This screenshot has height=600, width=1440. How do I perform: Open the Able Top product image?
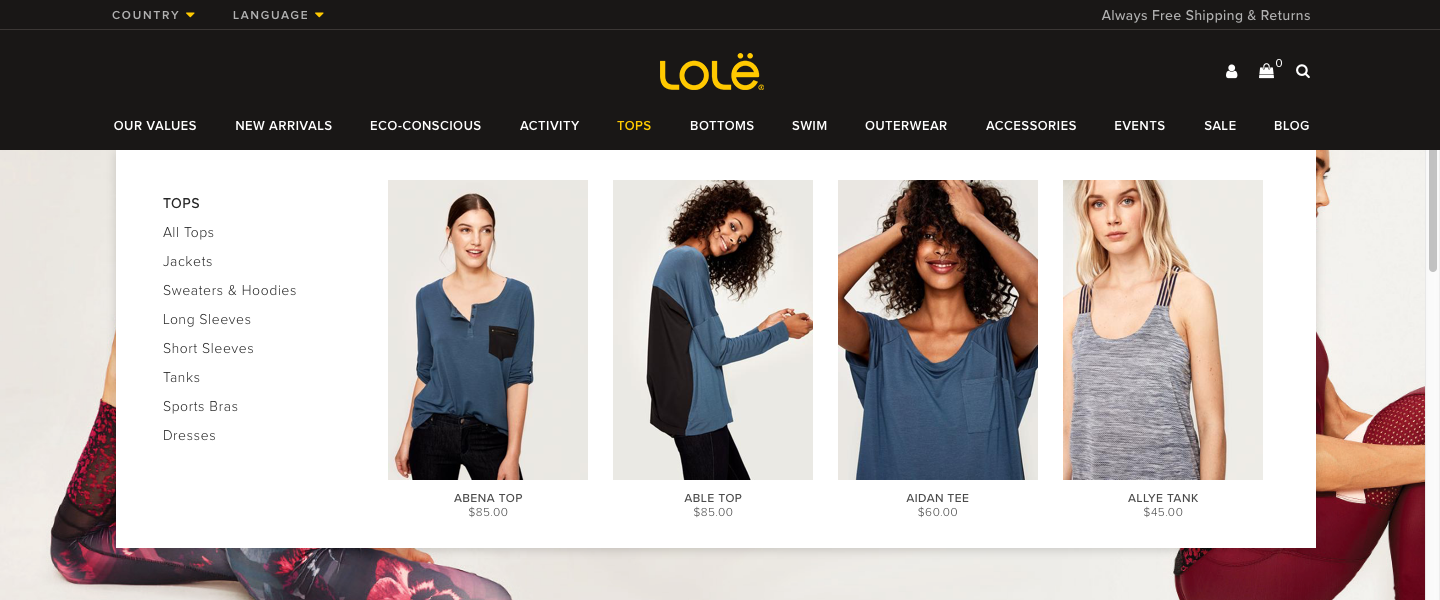click(x=713, y=330)
